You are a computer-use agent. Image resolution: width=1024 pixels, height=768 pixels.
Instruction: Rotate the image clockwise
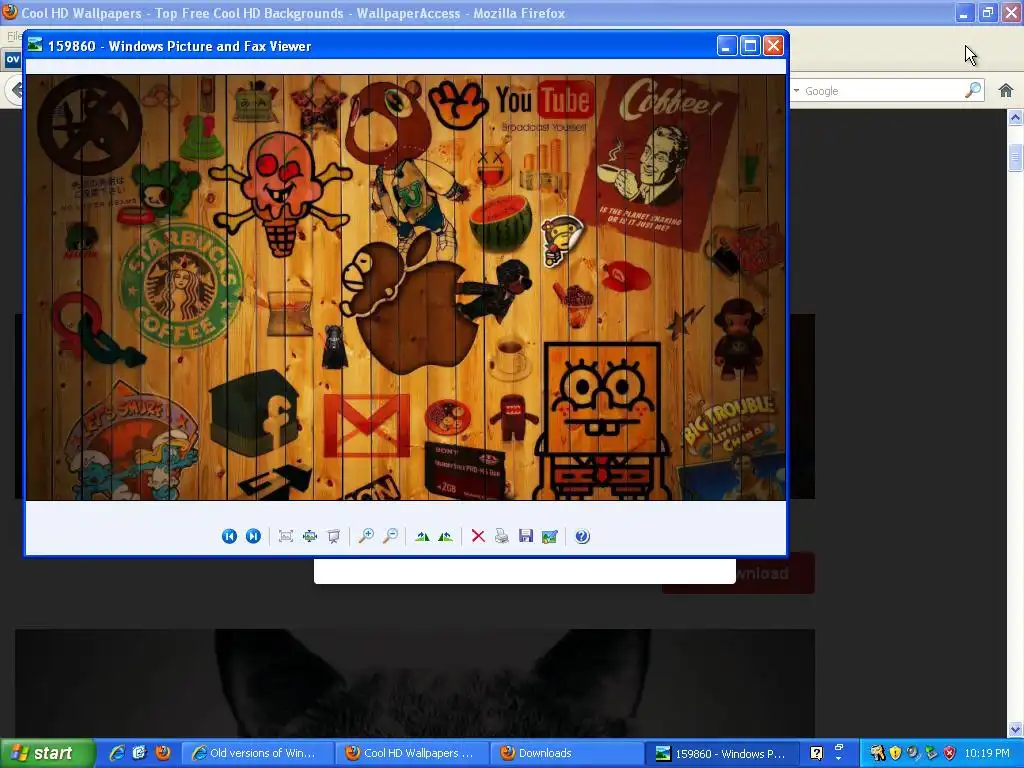coord(422,536)
